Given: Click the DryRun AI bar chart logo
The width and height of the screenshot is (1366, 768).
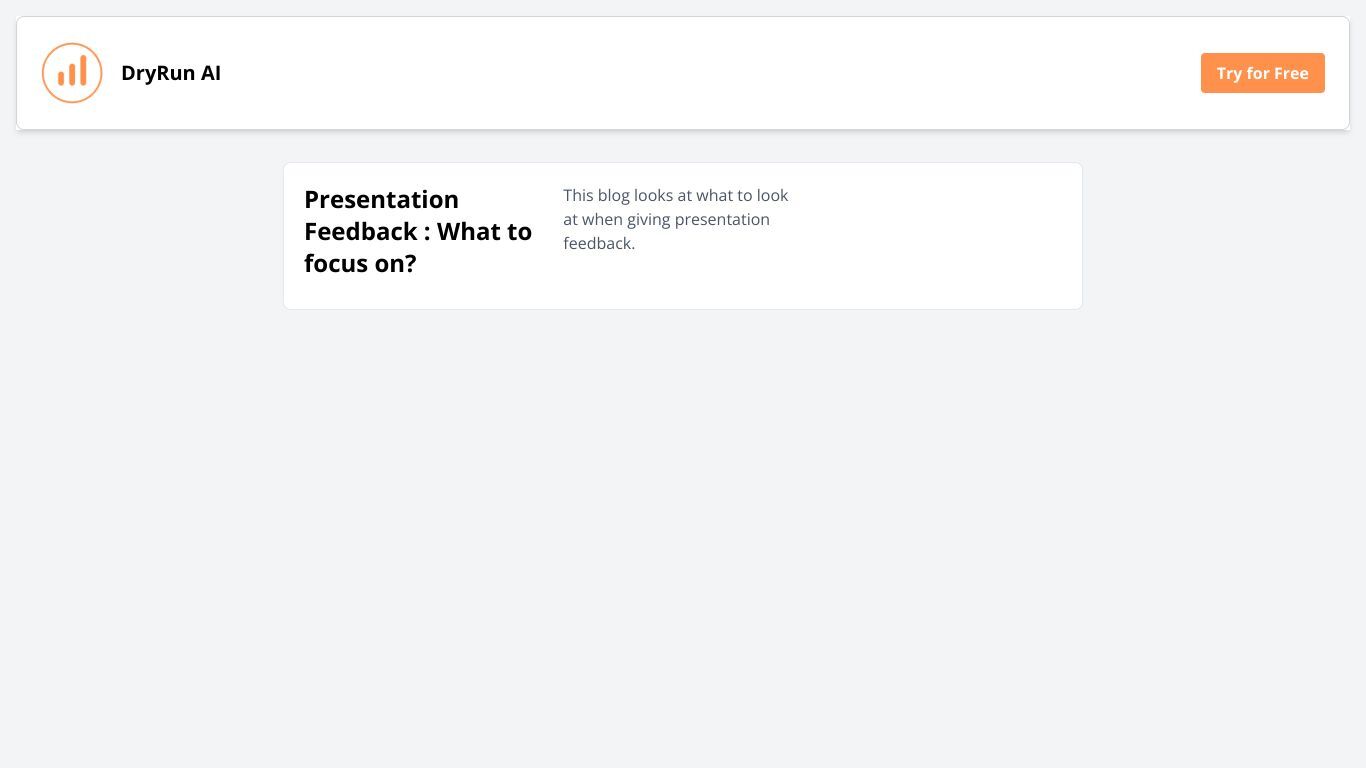Looking at the screenshot, I should click(x=72, y=73).
